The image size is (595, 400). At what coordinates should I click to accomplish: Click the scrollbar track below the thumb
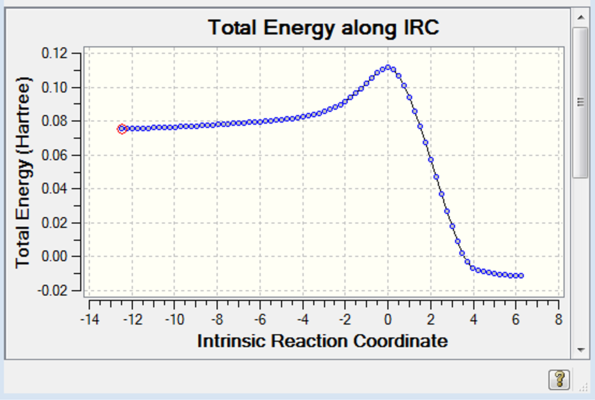tap(581, 260)
